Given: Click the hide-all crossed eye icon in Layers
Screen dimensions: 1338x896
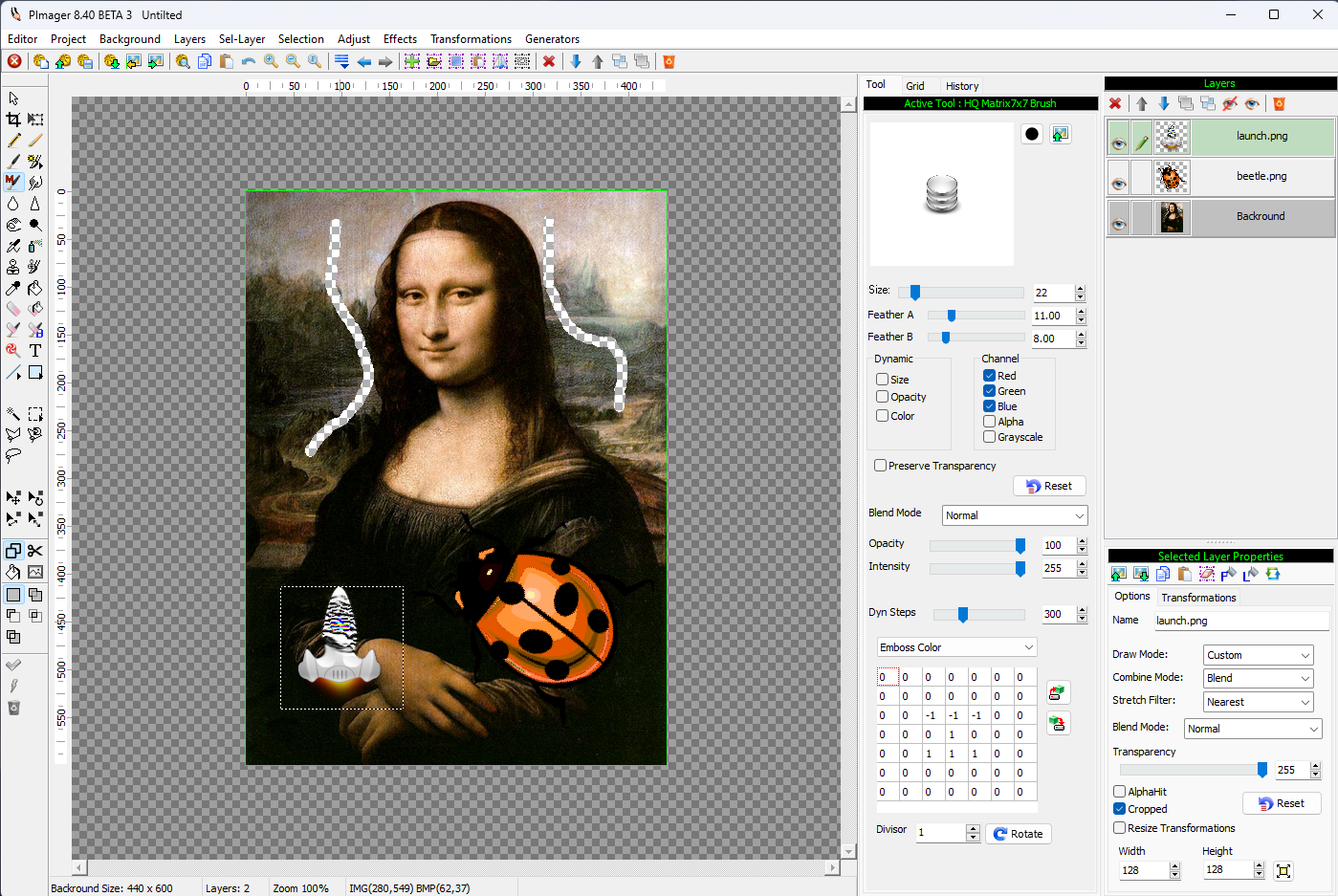Looking at the screenshot, I should pyautogui.click(x=1230, y=103).
